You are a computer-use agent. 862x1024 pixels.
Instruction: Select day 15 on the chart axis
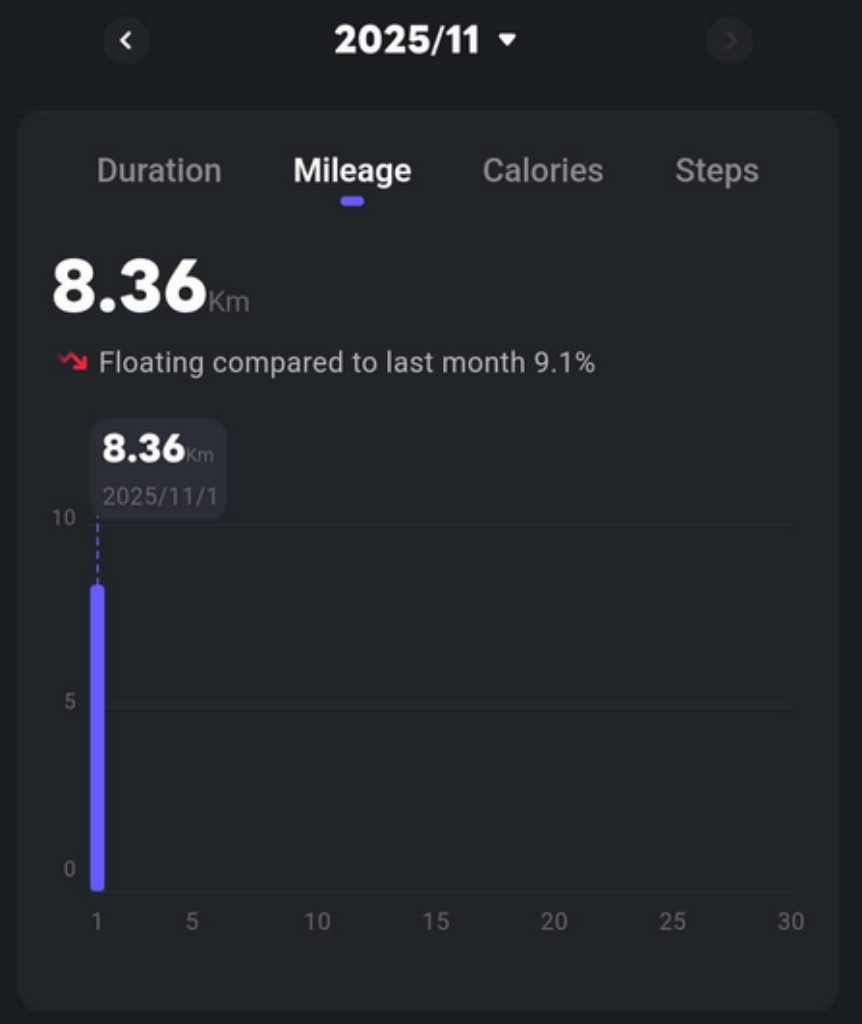click(x=436, y=921)
